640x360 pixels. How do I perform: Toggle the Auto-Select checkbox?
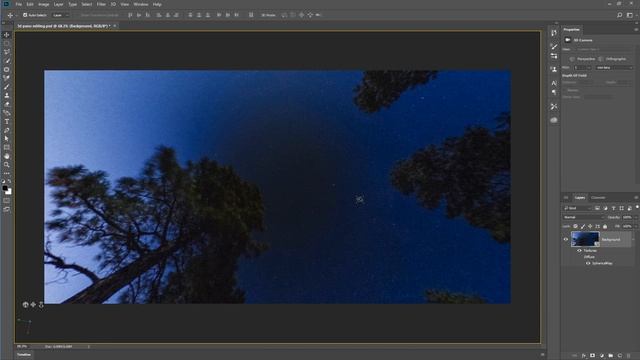pos(25,15)
